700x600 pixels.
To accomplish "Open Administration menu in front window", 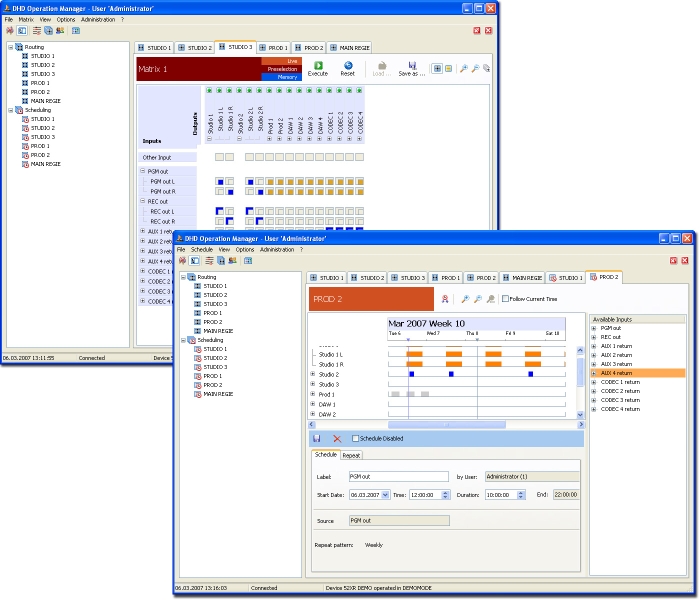I will [277, 250].
